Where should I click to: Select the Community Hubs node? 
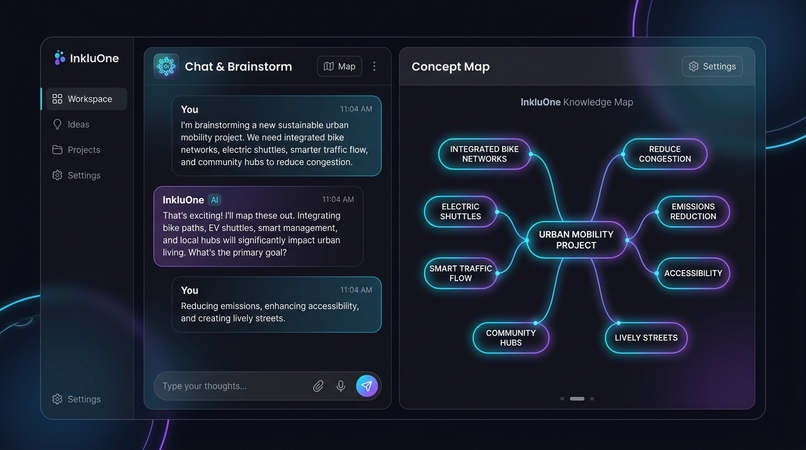(510, 338)
